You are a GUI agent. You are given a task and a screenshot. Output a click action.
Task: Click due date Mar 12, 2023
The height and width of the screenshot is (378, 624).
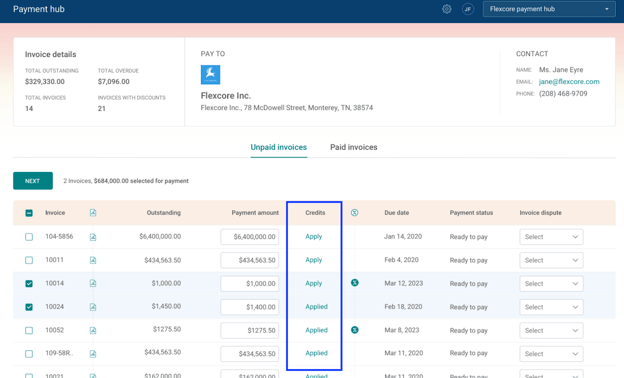pos(404,283)
